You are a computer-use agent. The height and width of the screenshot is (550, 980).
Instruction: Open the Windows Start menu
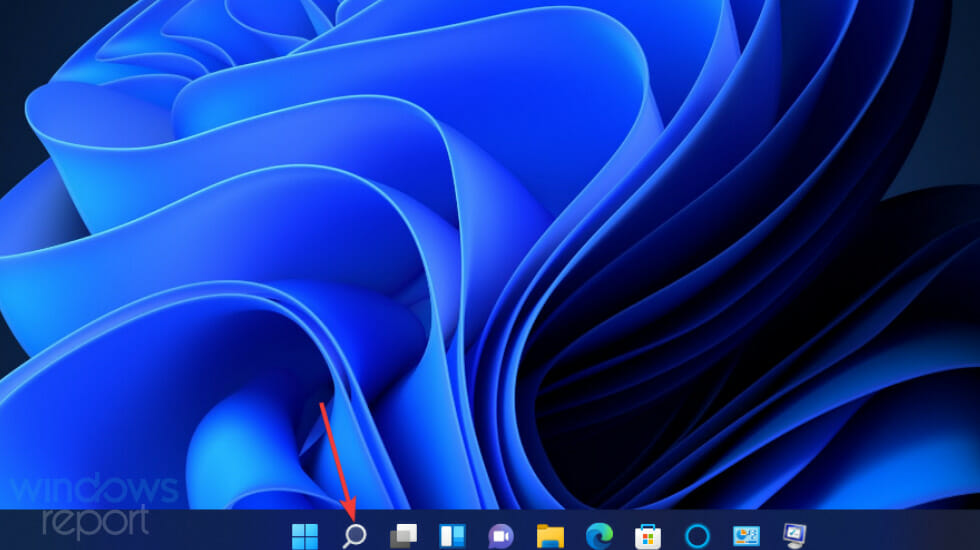[x=305, y=536]
